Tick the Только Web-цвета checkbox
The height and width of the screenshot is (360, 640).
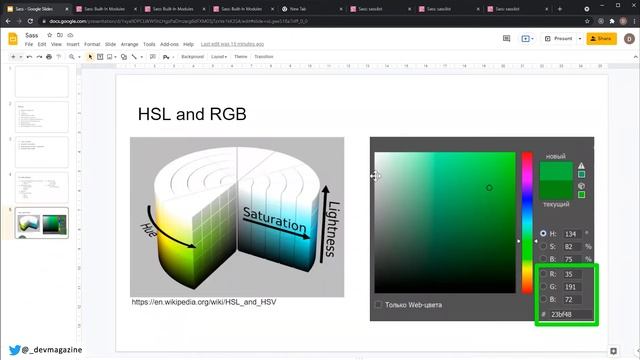pos(379,304)
